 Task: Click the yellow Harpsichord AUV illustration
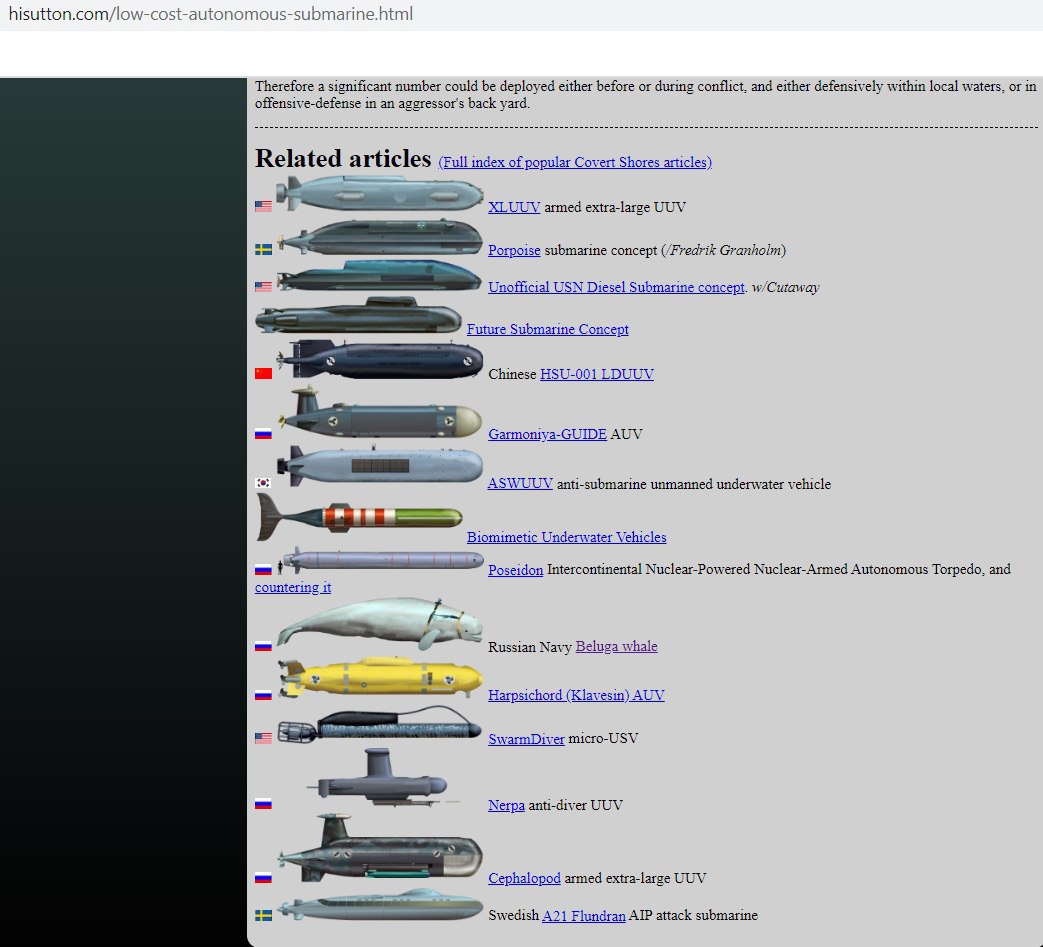click(379, 678)
